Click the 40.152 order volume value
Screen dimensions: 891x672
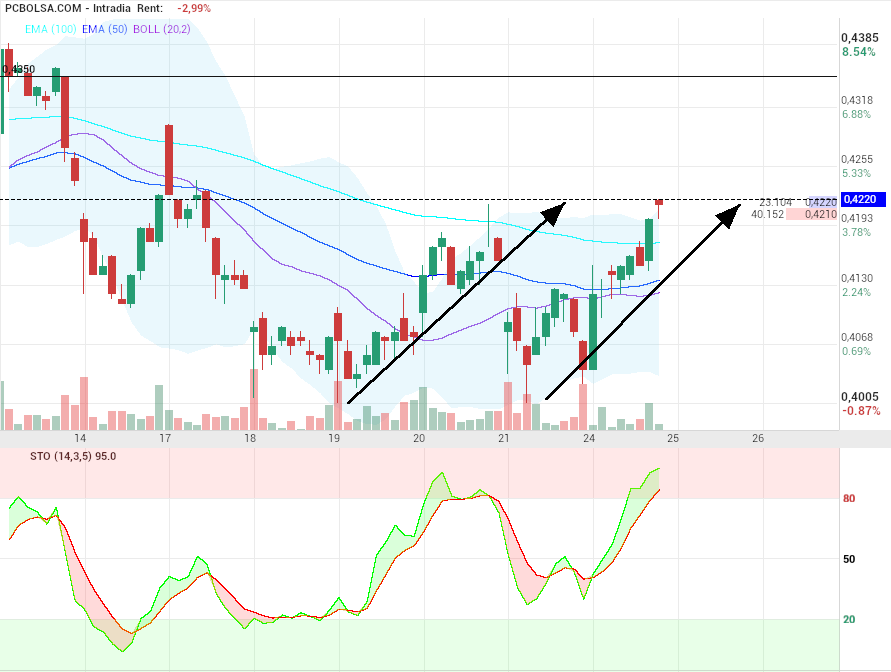767,214
